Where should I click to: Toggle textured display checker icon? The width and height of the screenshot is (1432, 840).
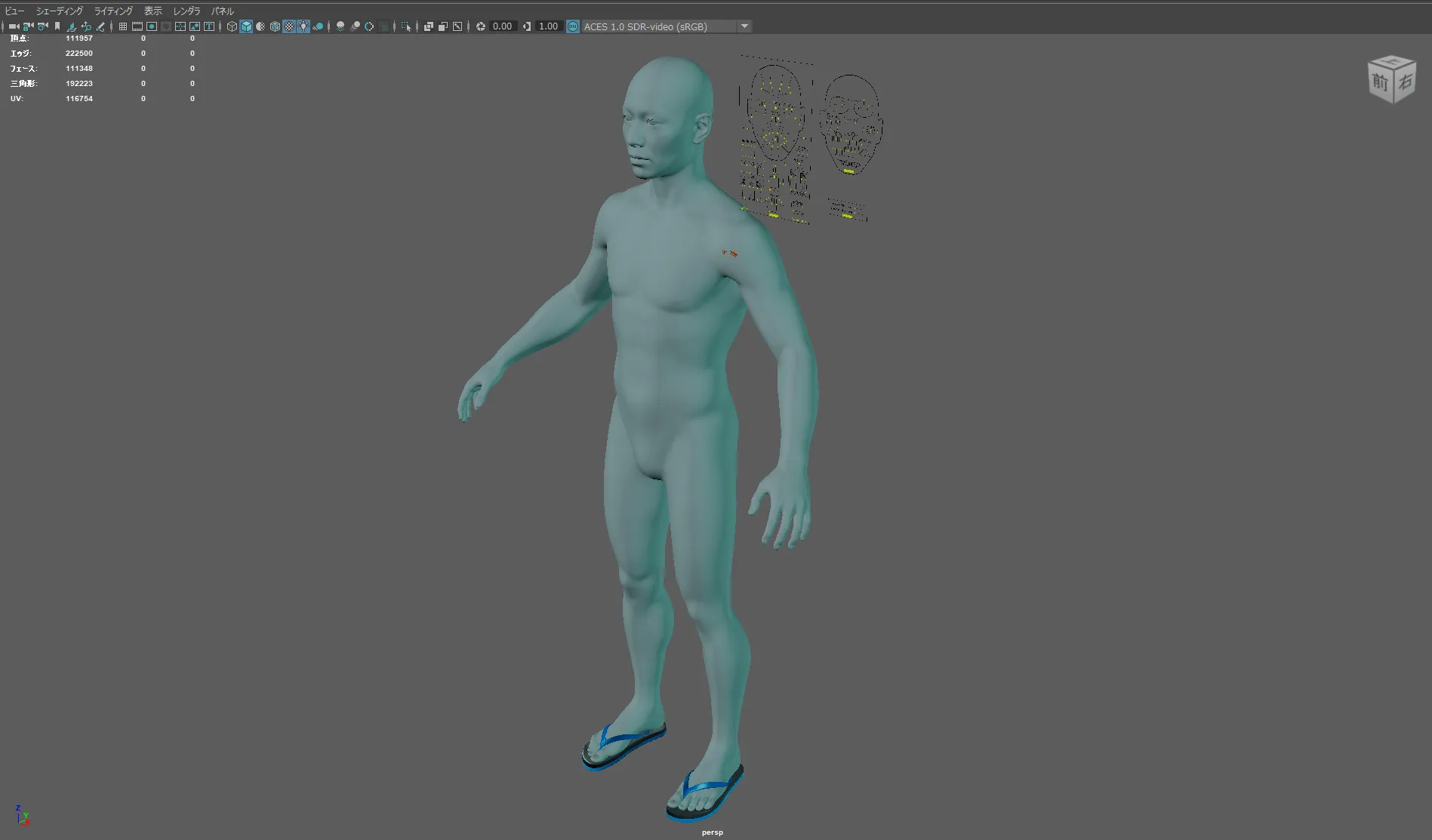point(289,26)
